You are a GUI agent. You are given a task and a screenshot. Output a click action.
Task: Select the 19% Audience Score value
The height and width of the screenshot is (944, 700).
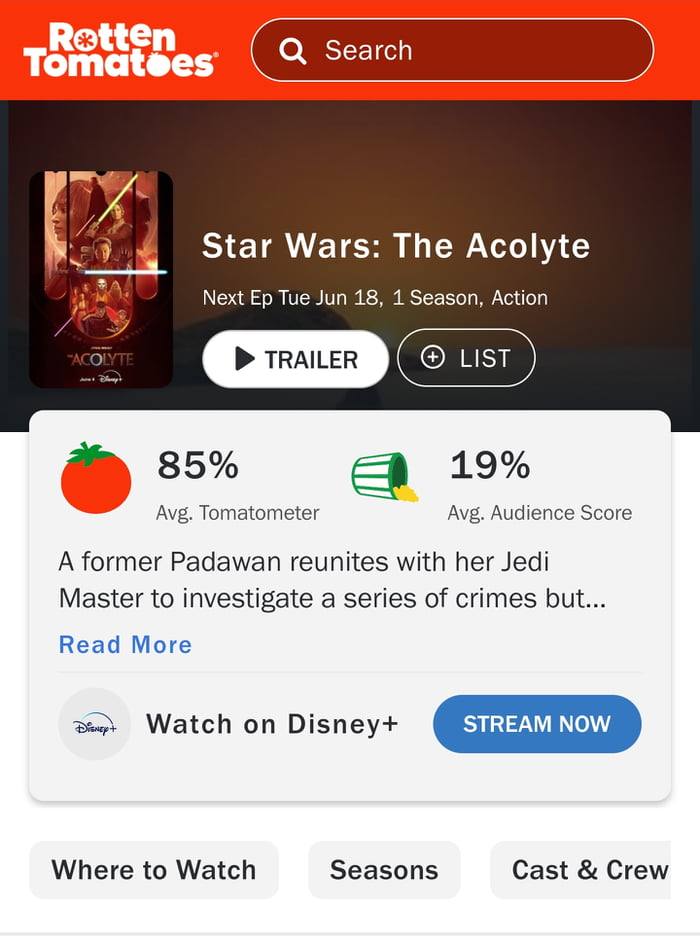pos(490,465)
